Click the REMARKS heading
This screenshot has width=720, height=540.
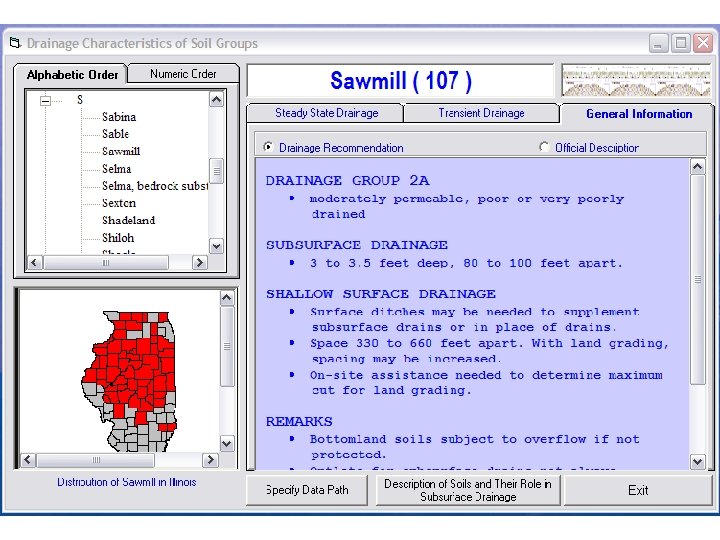pyautogui.click(x=299, y=422)
